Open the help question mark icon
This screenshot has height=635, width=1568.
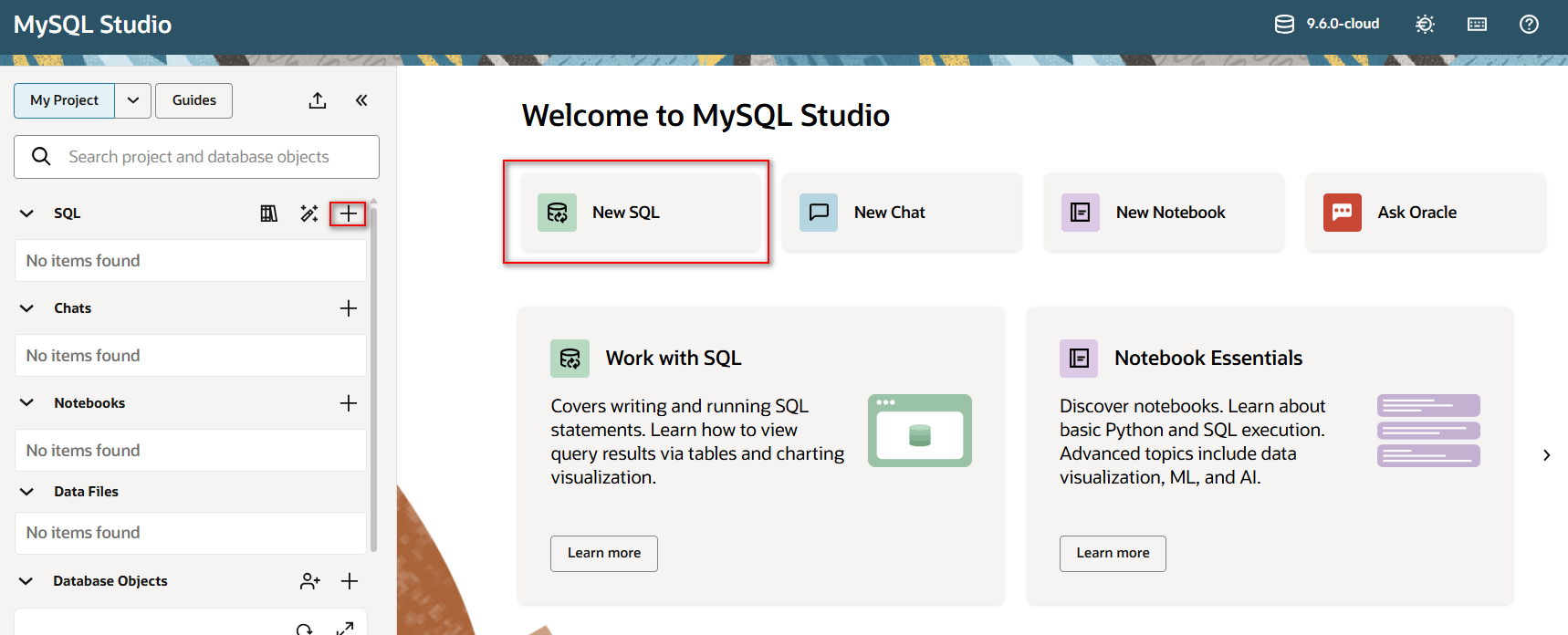click(1529, 25)
